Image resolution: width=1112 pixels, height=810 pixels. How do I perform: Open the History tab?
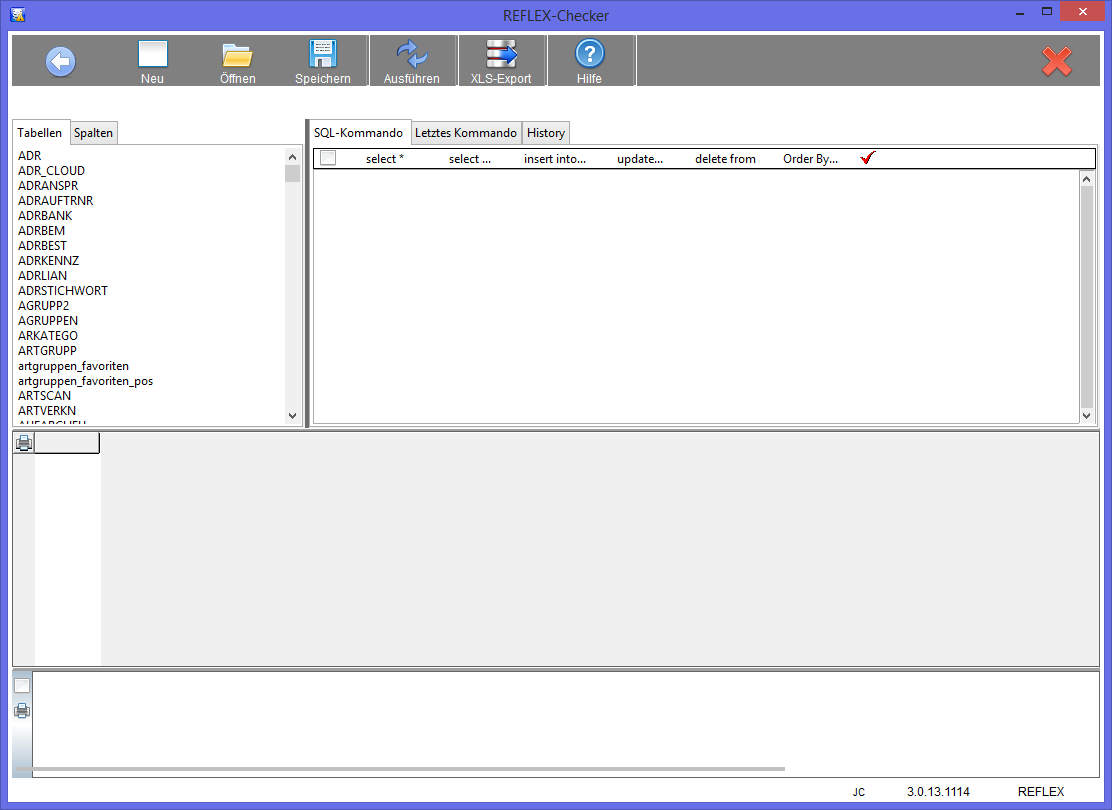pyautogui.click(x=546, y=133)
